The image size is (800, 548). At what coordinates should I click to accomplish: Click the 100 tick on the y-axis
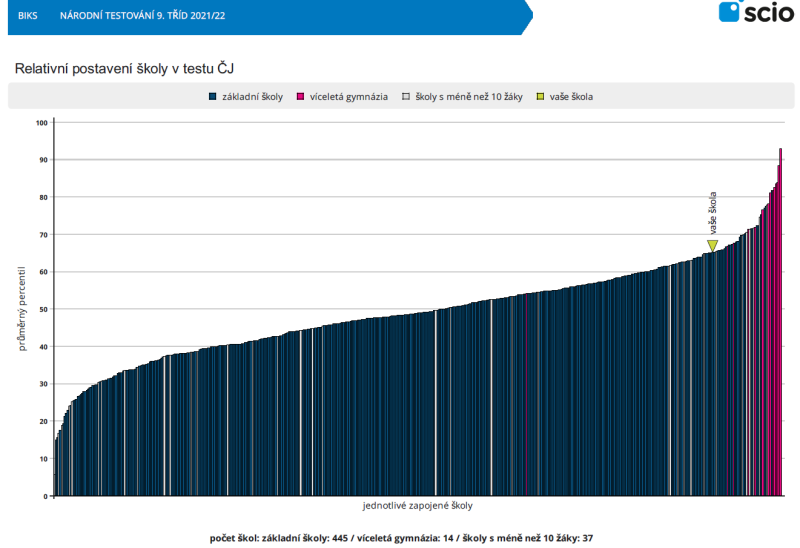41,123
